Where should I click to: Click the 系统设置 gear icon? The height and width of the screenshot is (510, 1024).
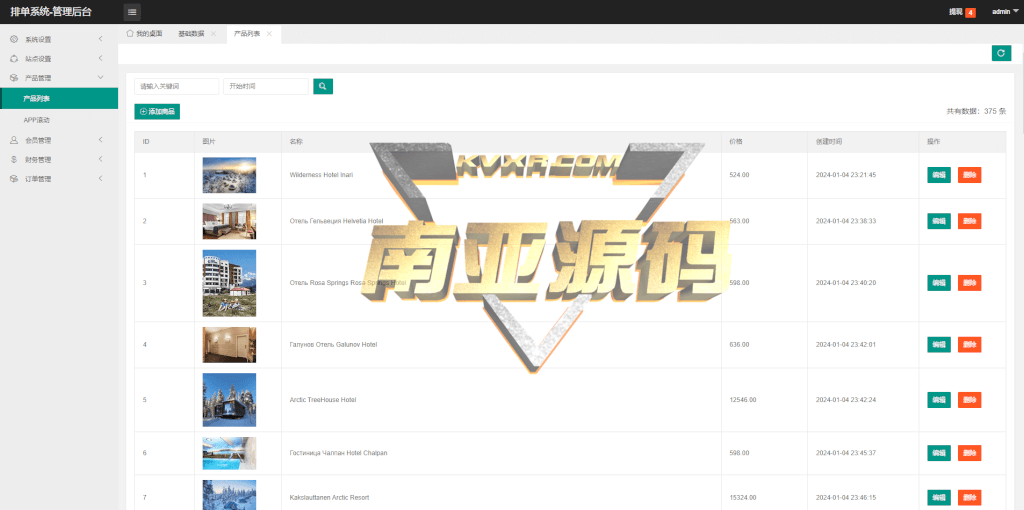(14, 39)
